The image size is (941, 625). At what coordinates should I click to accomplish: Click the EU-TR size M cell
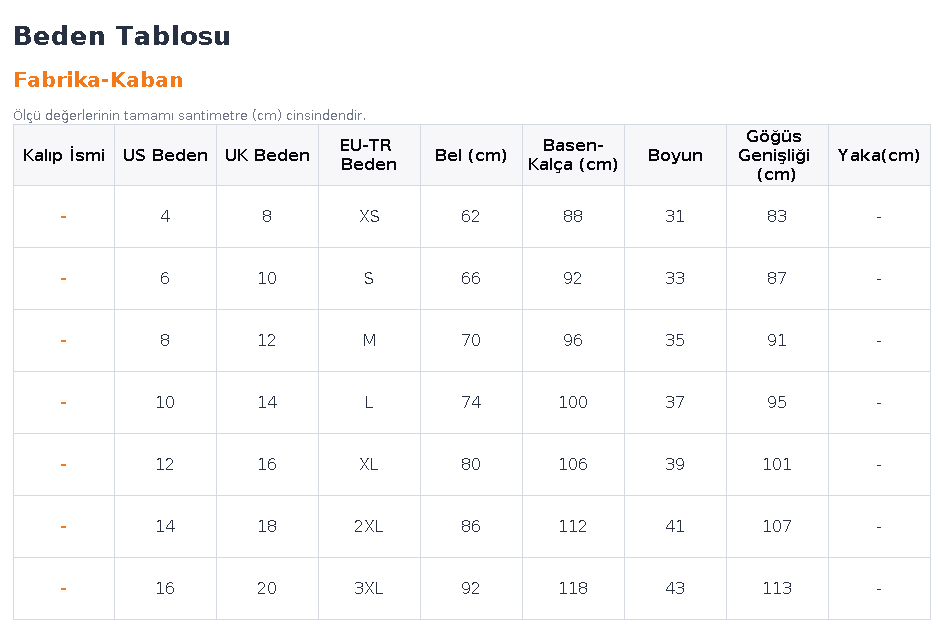(x=369, y=340)
